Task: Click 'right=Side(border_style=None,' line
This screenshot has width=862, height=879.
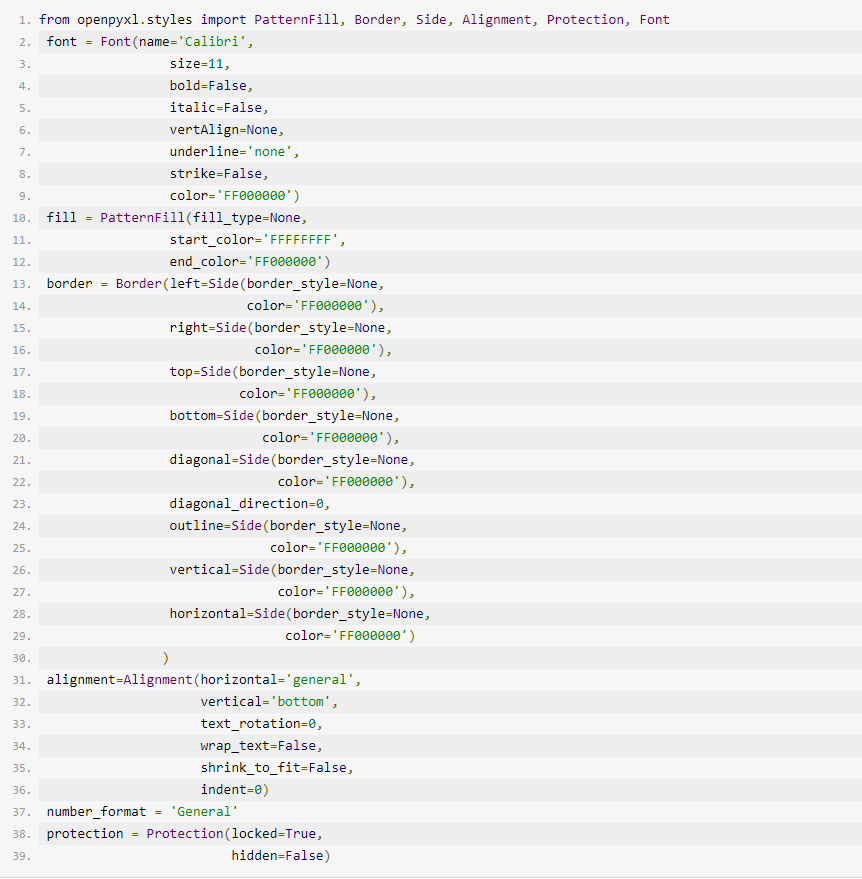Action: [281, 328]
